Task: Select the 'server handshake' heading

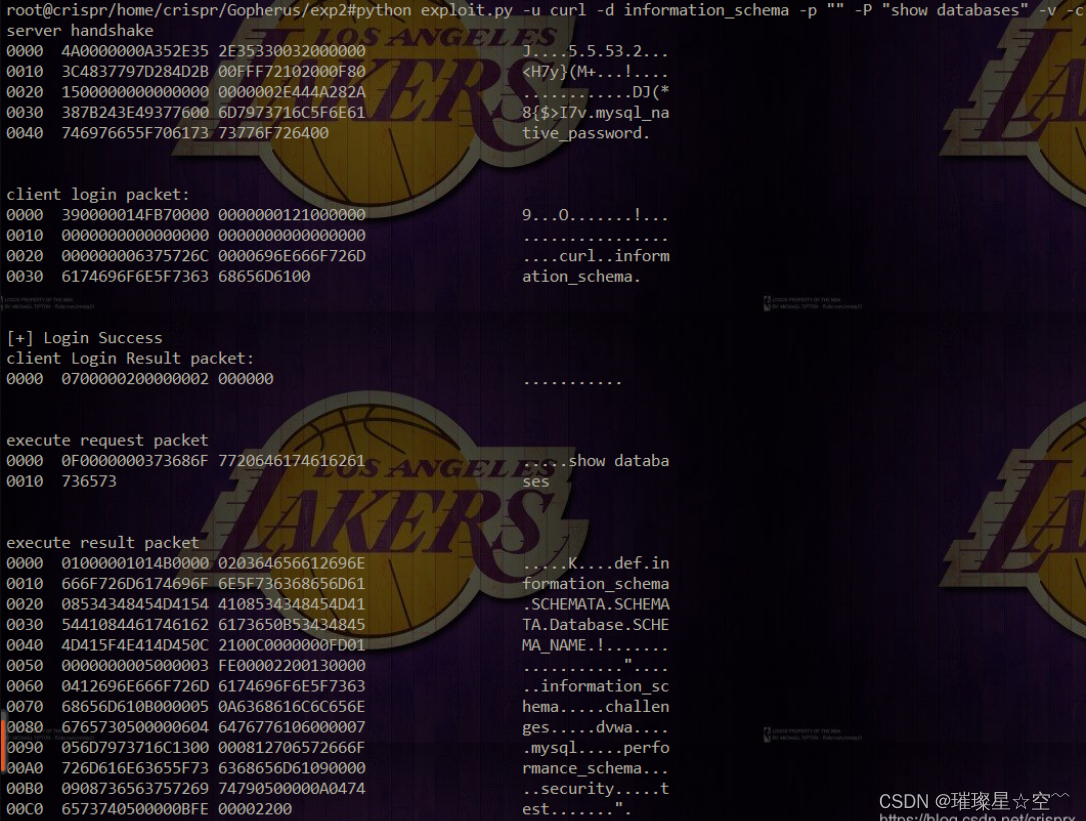Action: click(x=80, y=30)
